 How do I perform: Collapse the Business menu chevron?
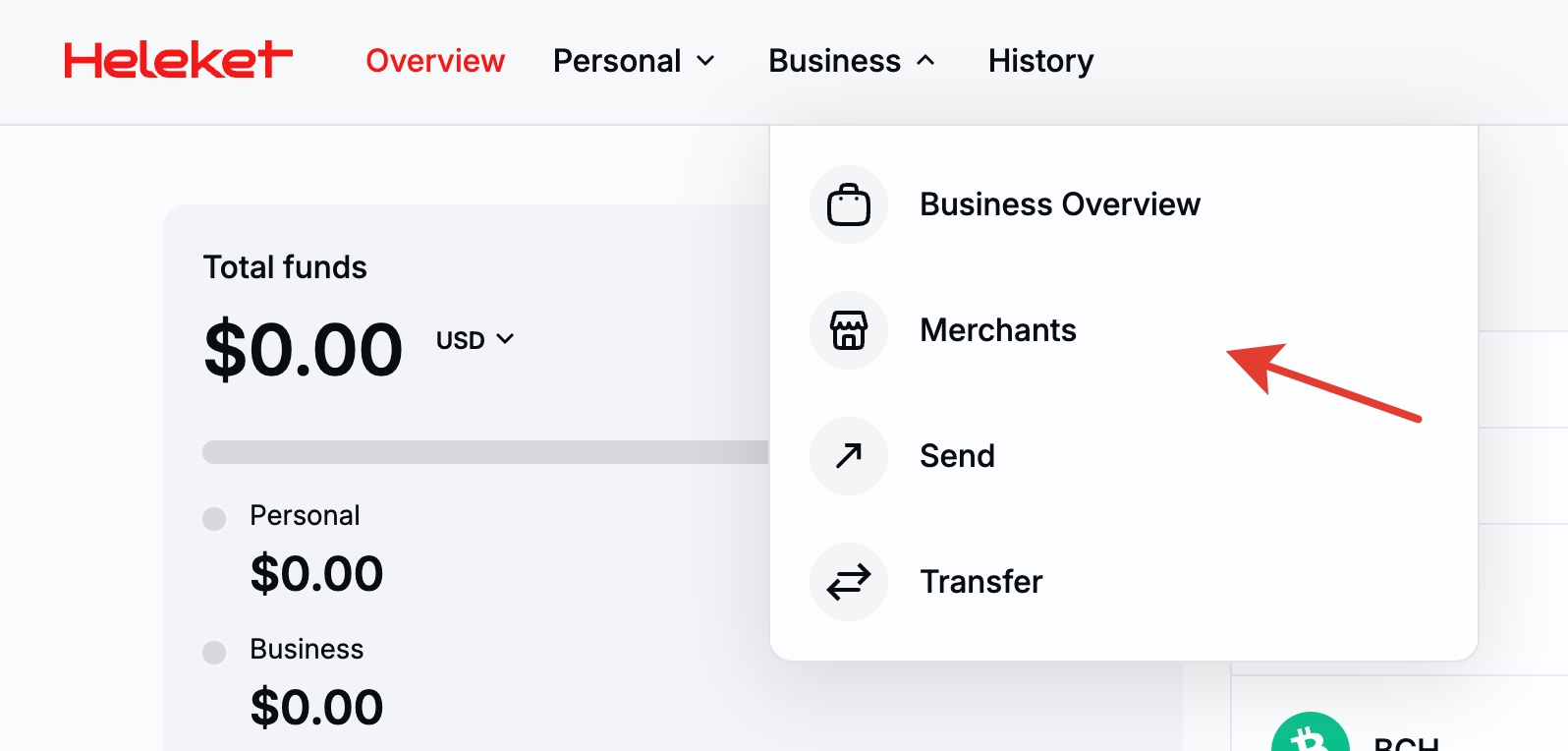click(925, 61)
